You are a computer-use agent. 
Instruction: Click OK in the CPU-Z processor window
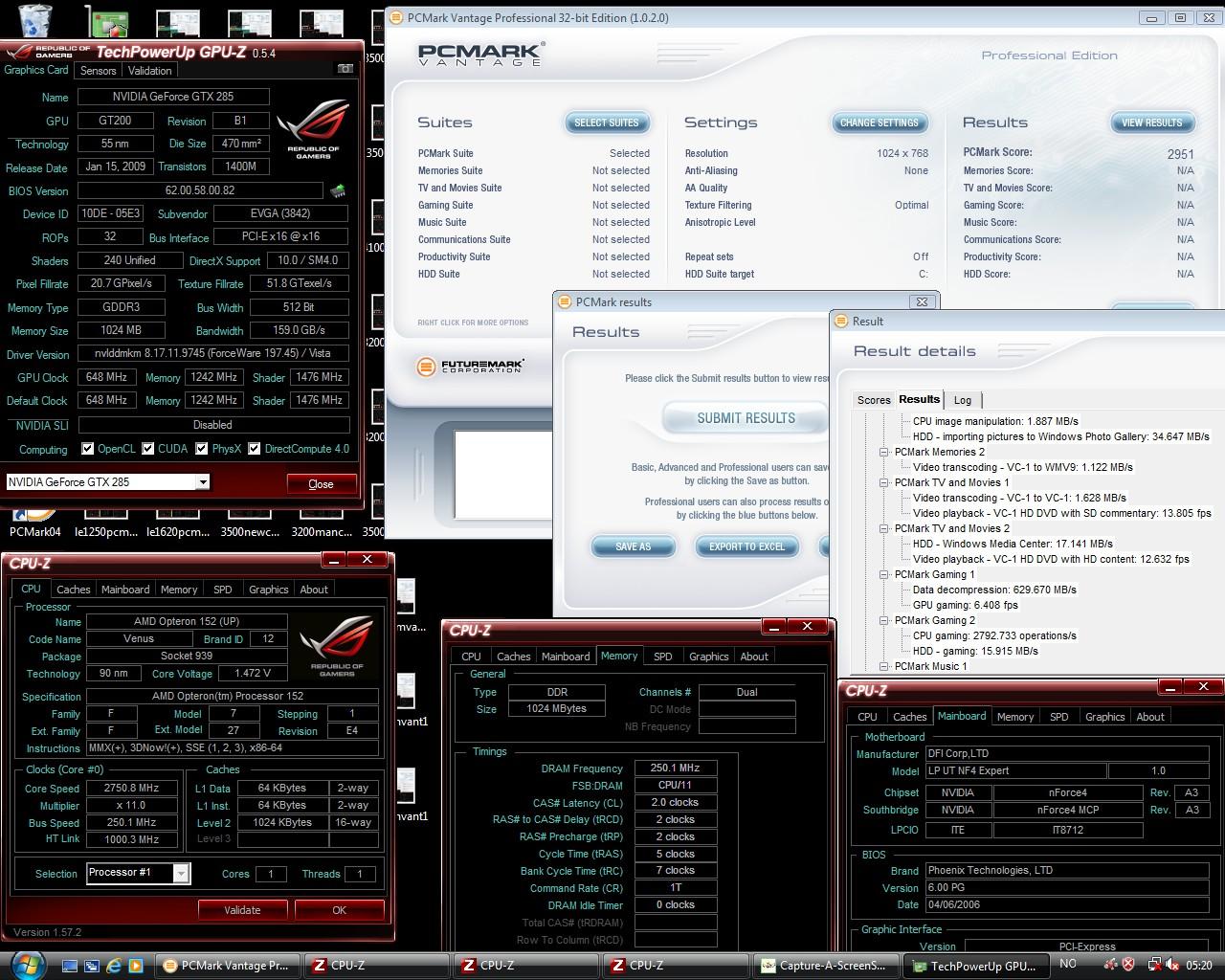tap(339, 910)
